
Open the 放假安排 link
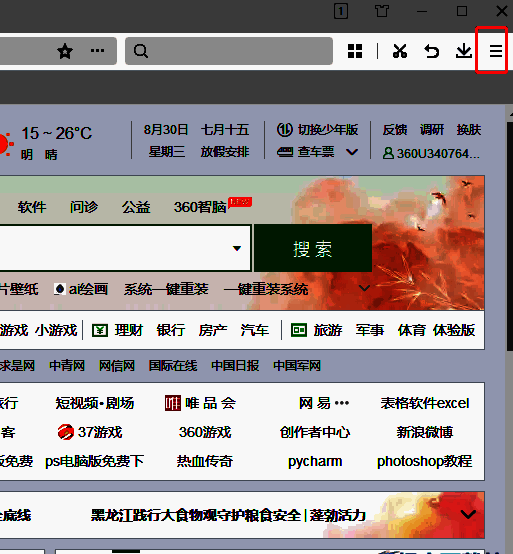(225, 152)
